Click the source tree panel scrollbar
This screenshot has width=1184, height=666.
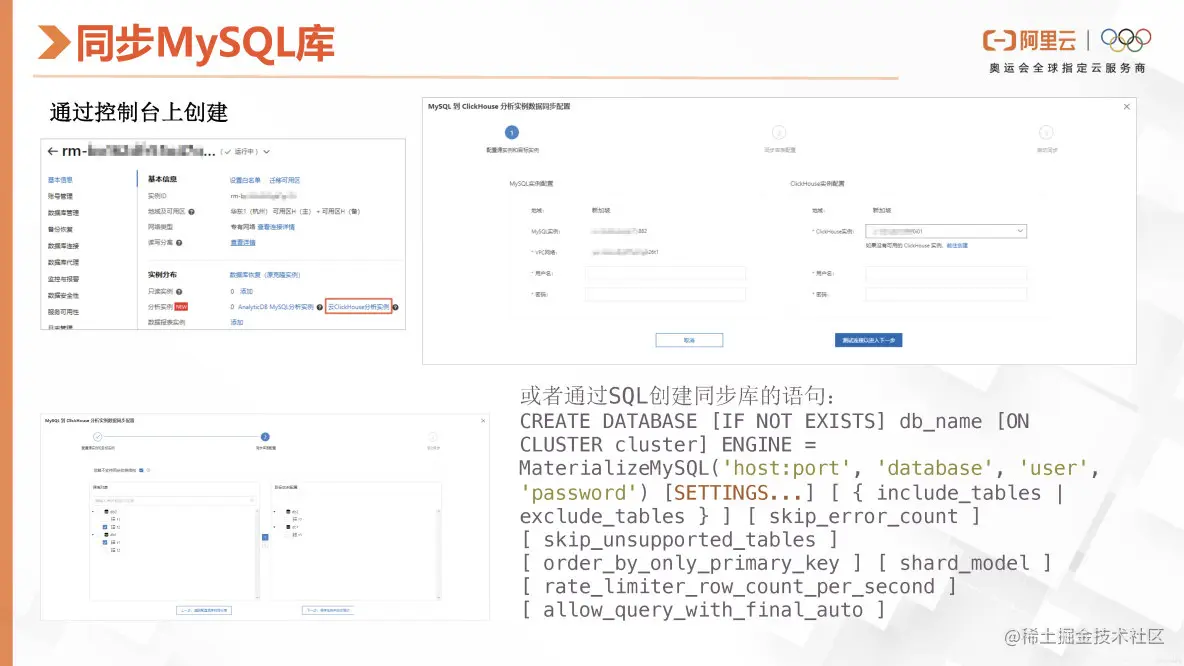257,553
